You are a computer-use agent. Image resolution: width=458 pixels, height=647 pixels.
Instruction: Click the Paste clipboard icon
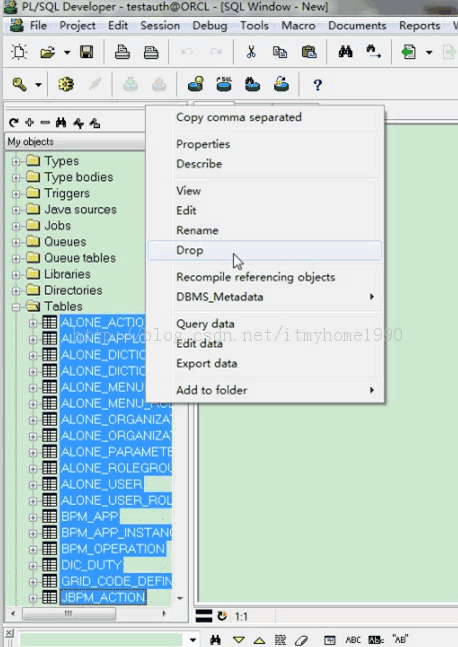click(309, 52)
